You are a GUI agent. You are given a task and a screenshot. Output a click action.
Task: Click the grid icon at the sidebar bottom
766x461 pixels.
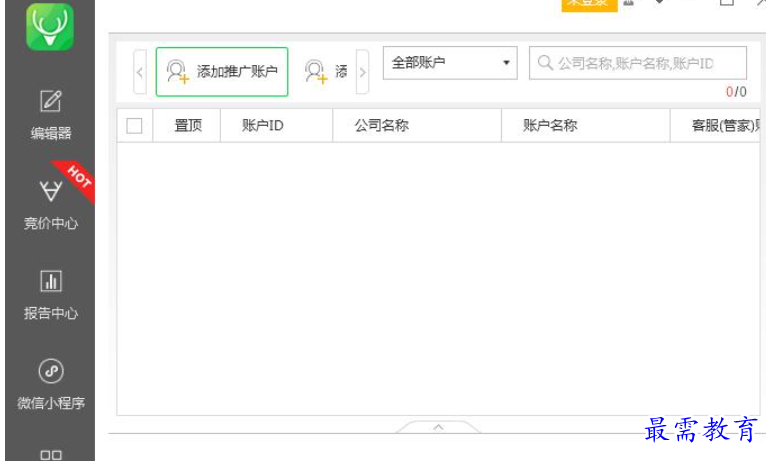pos(50,454)
